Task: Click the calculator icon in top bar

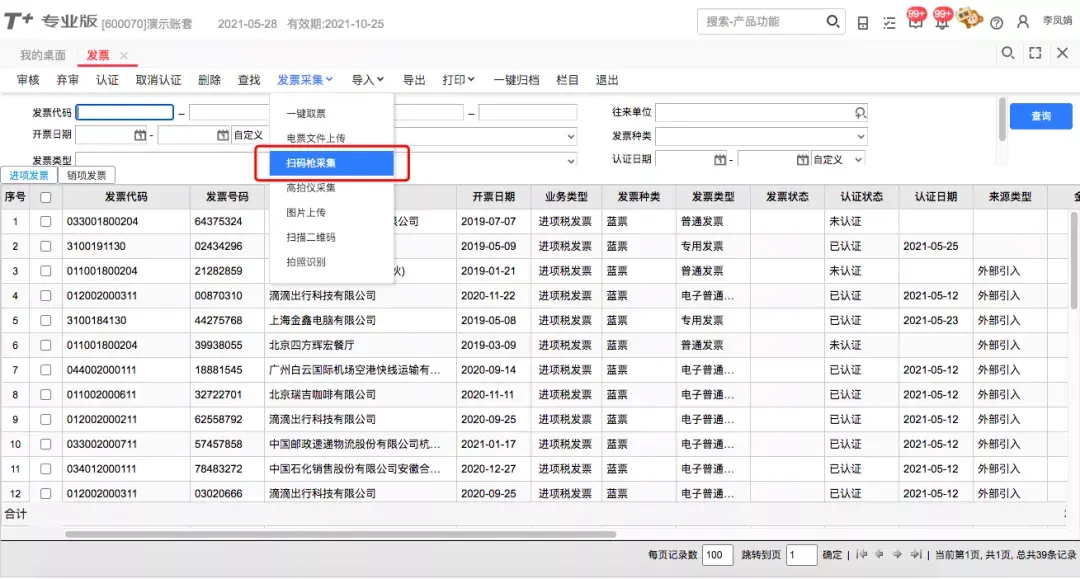Action: click(862, 23)
